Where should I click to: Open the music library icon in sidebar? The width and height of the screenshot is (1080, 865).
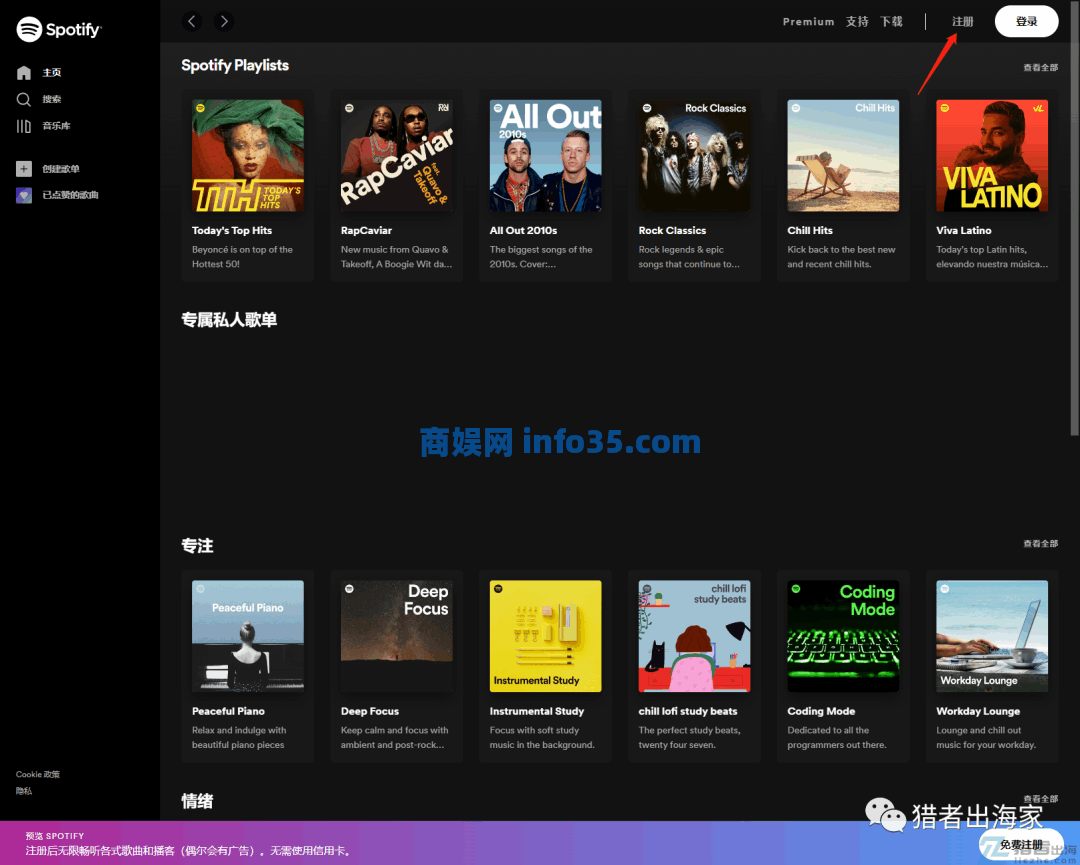[23, 126]
